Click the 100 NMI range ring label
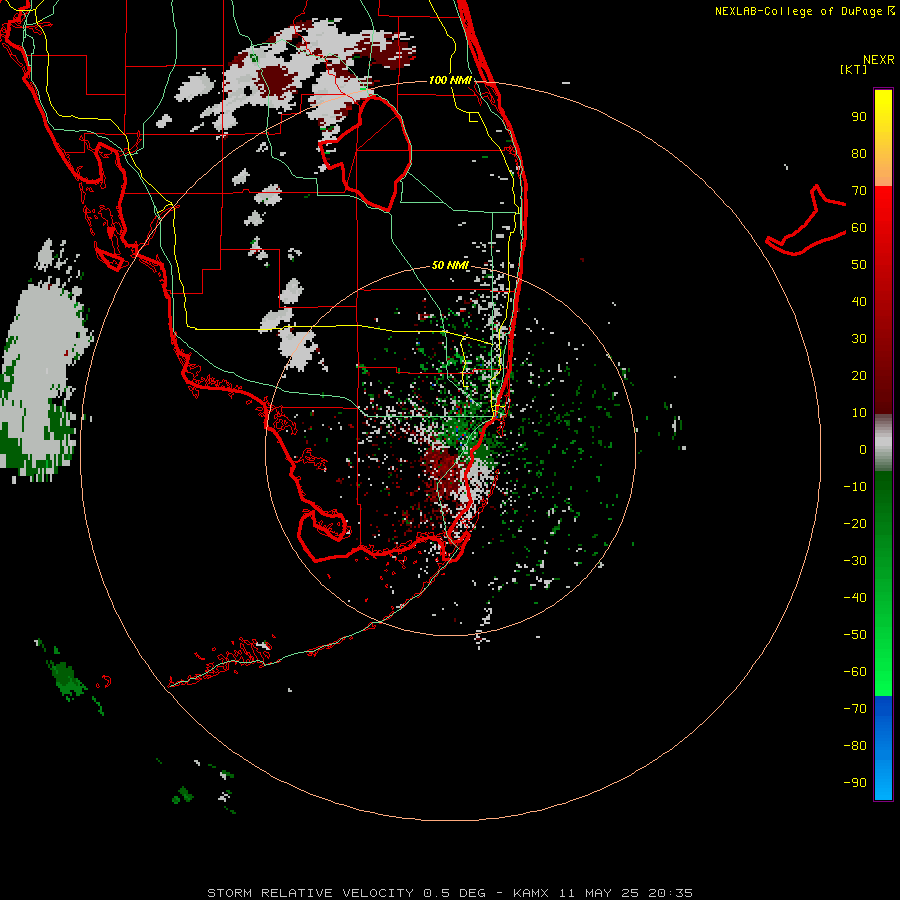This screenshot has height=900, width=900. click(450, 80)
